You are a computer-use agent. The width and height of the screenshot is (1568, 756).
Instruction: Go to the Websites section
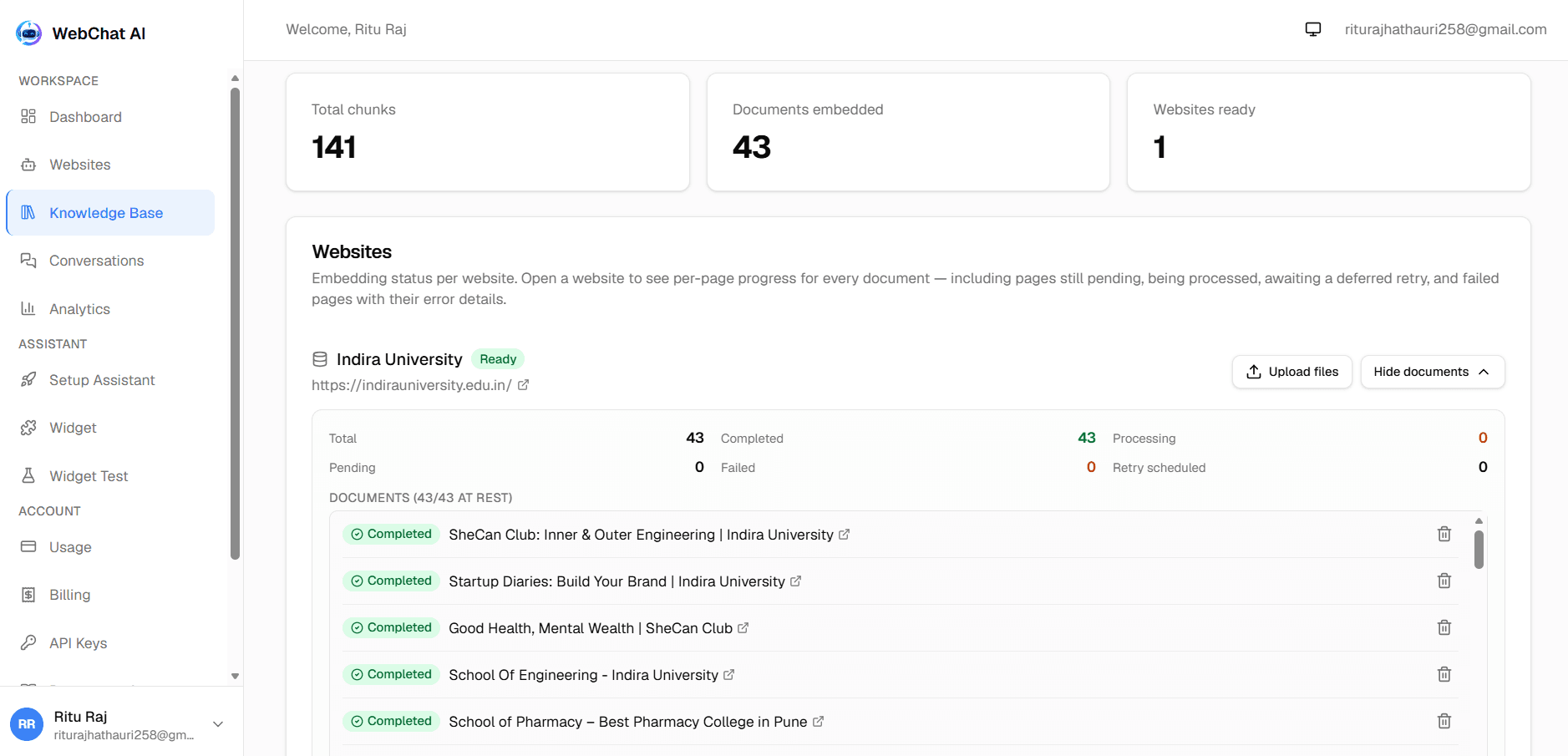point(110,165)
